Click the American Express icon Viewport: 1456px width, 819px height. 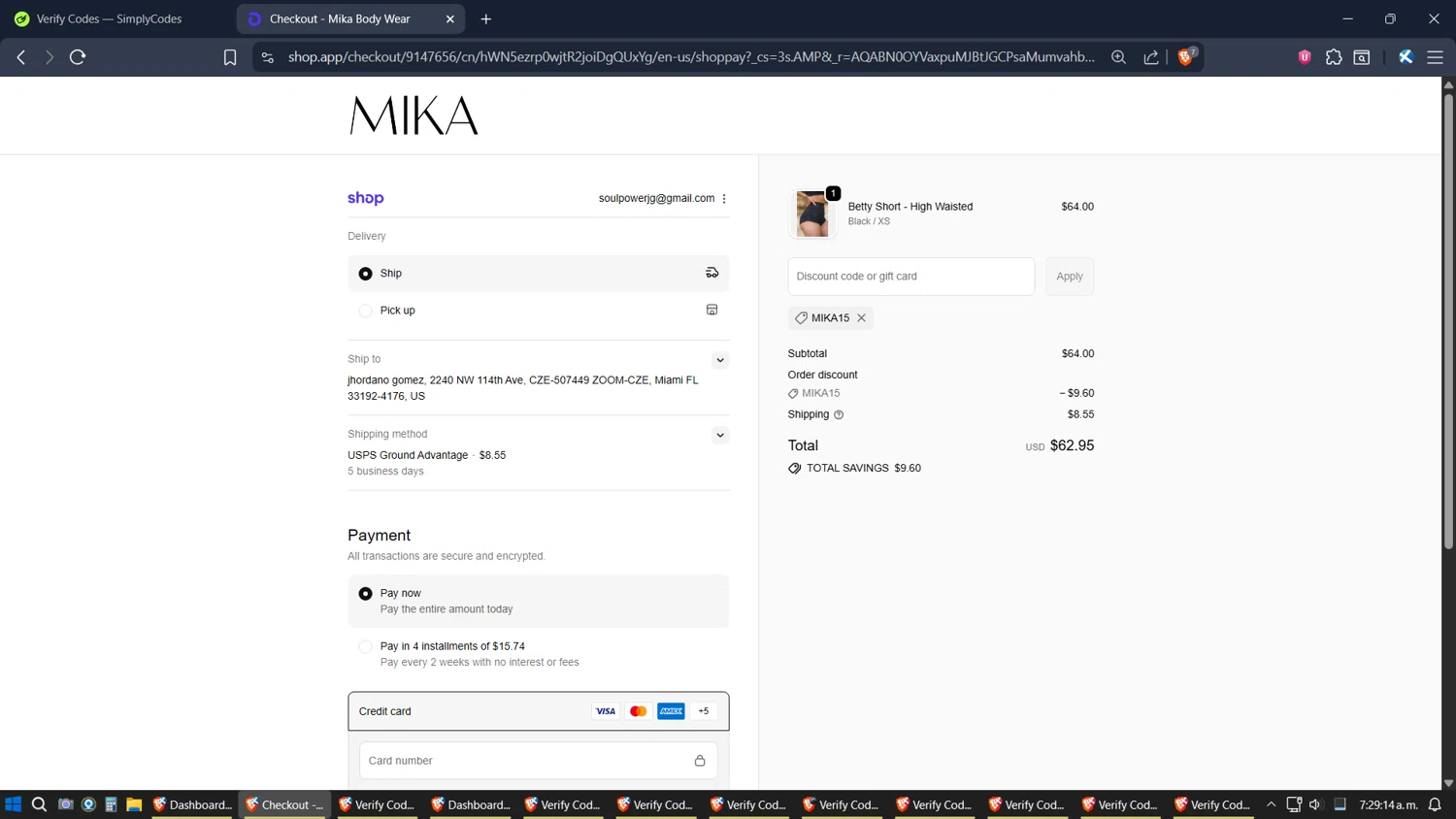point(671,711)
